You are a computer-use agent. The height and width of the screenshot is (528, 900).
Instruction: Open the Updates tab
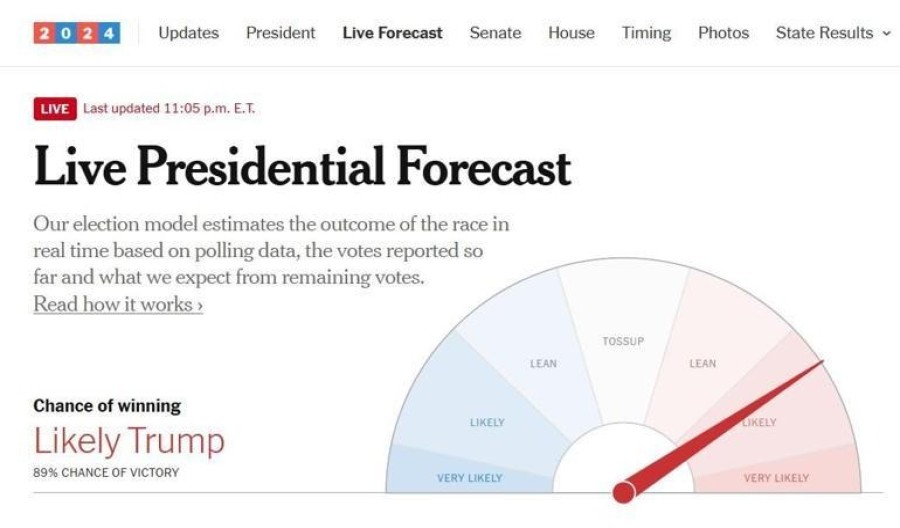click(189, 33)
